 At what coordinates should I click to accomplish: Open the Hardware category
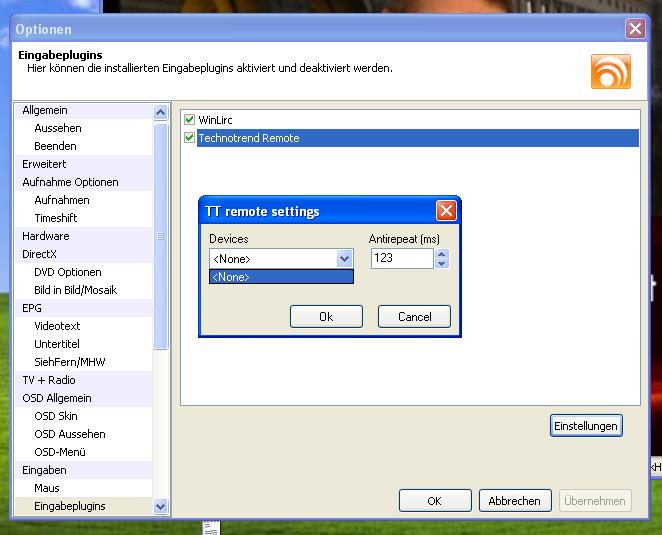pos(84,236)
